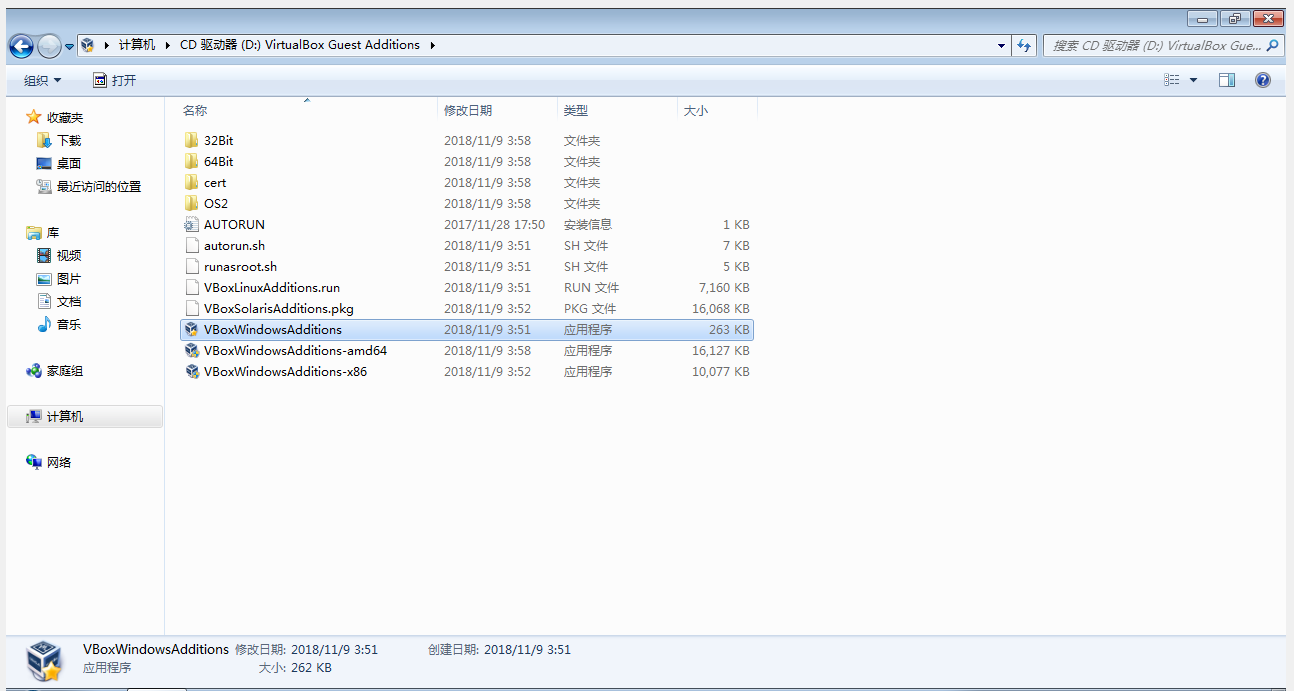Change view with the view icon button
This screenshot has width=1294, height=691.
point(1172,80)
